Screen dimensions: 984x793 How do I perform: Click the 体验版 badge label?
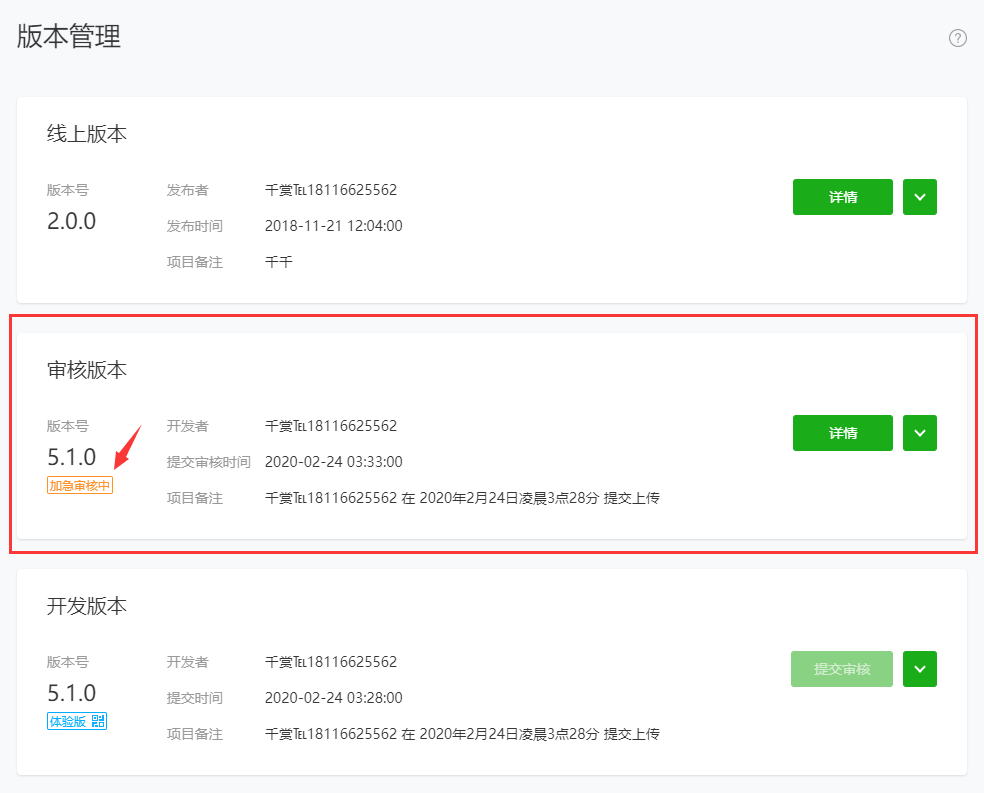coord(68,721)
